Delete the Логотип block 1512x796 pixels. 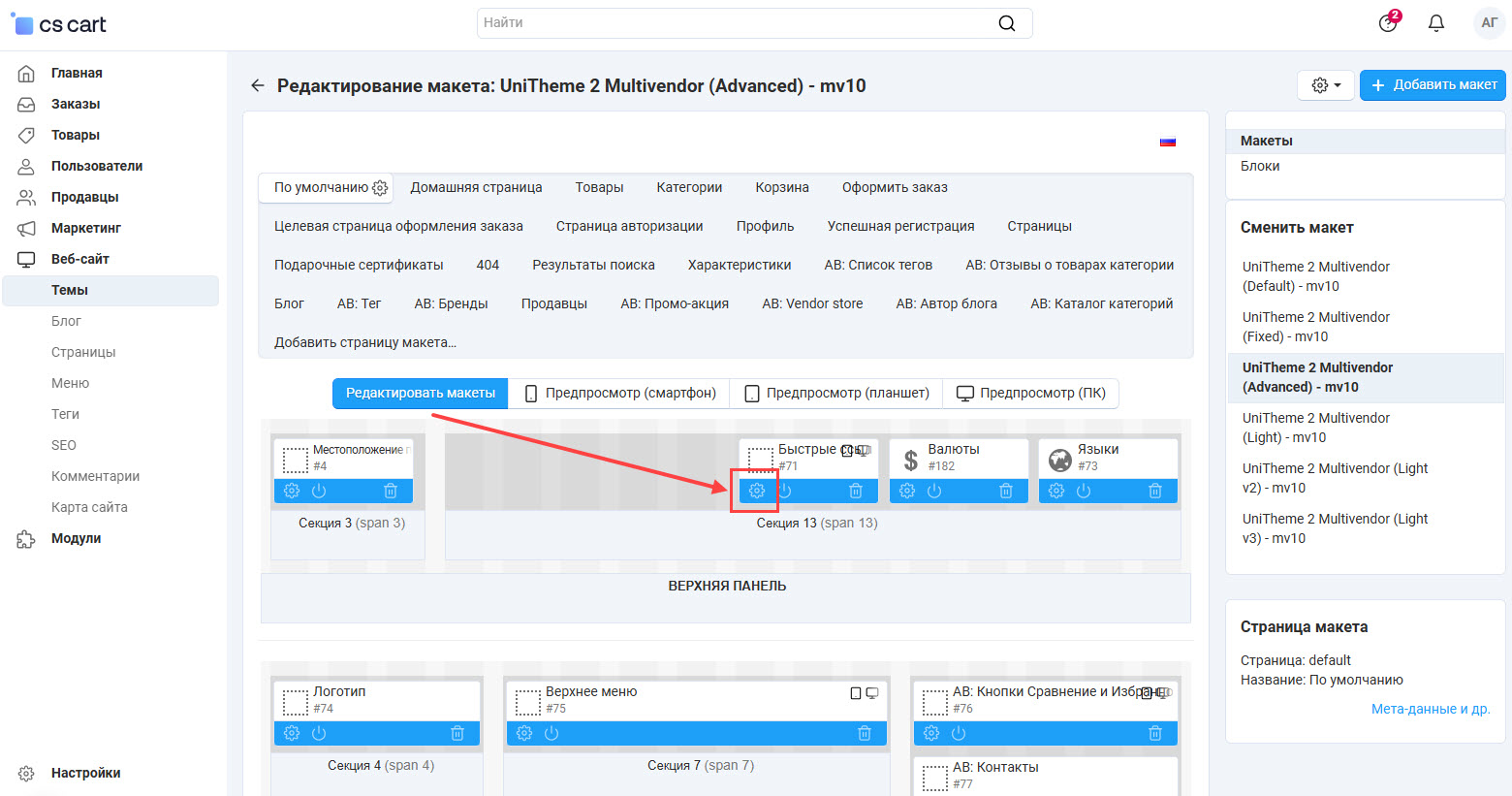coord(457,733)
